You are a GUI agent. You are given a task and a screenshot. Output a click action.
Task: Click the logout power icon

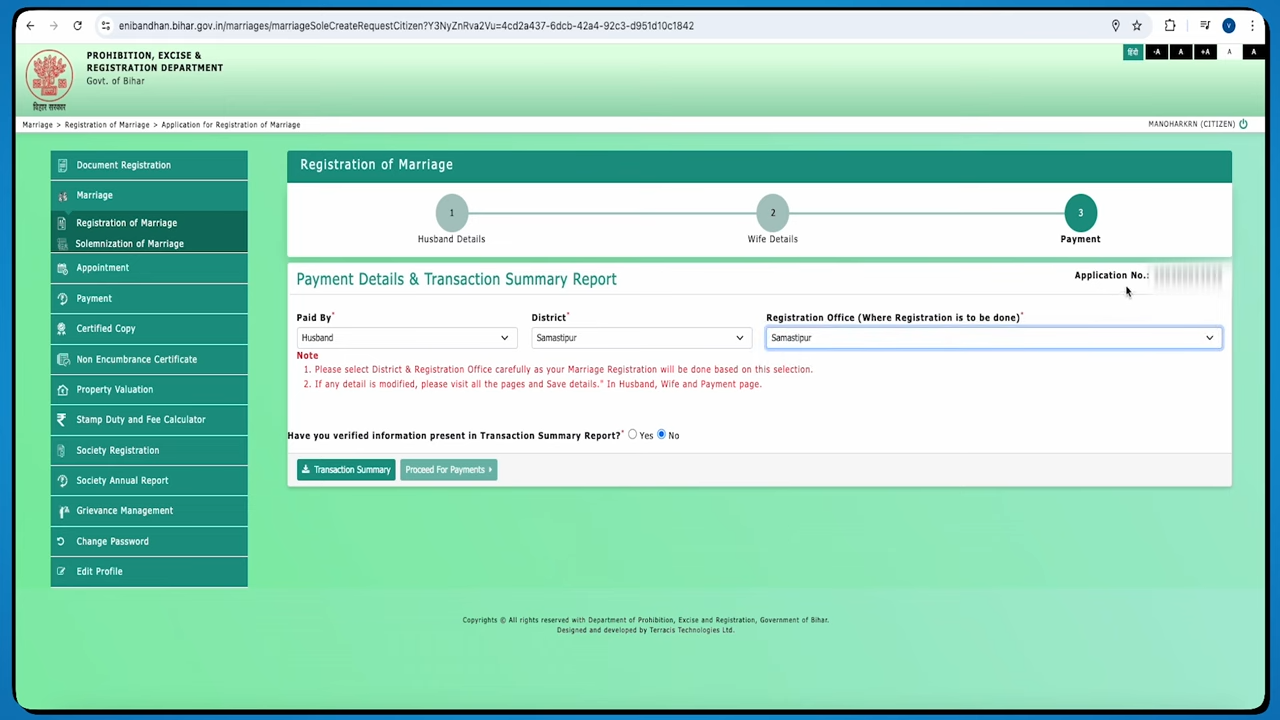(x=1243, y=125)
